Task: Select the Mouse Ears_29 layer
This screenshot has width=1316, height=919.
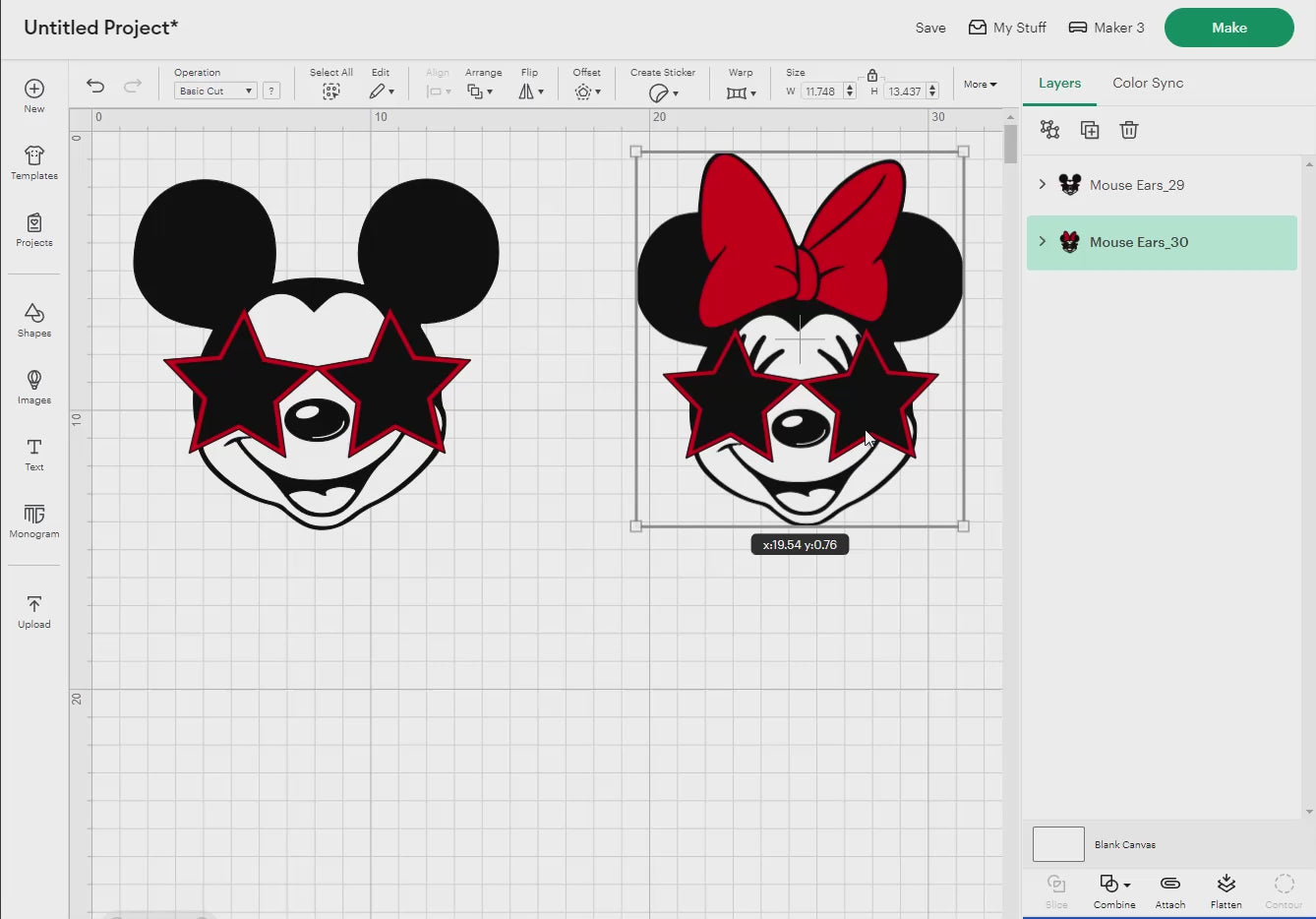Action: tap(1162, 185)
